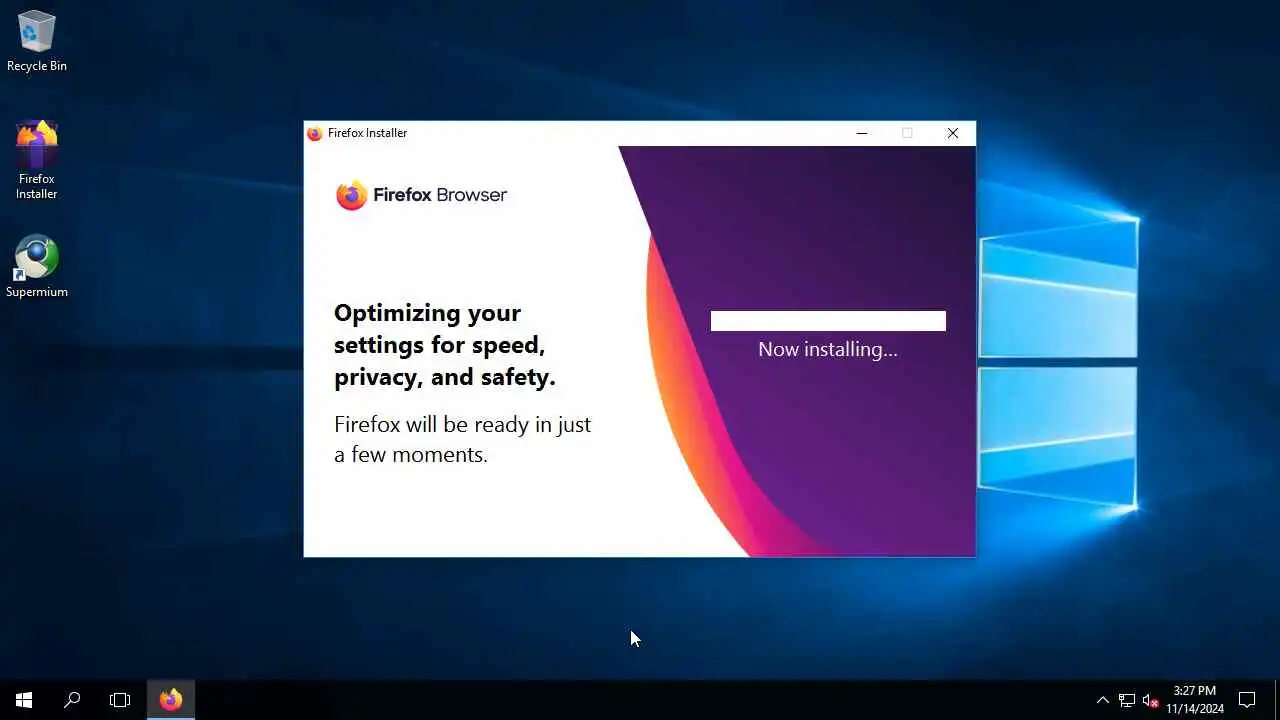Click the 'Firefox will be ready' text
1280x720 pixels.
463,439
